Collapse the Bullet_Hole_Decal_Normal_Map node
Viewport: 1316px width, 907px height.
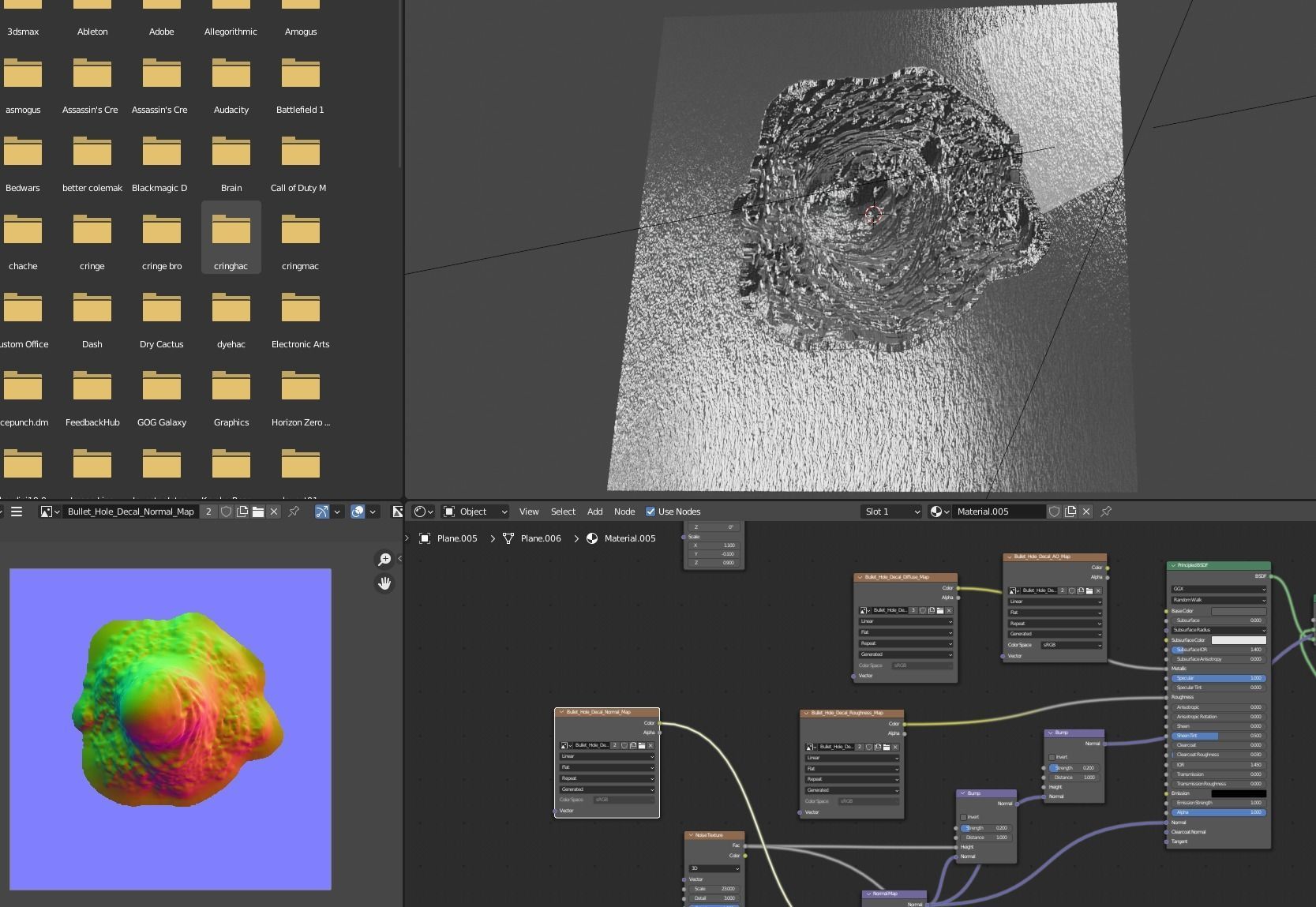pos(561,712)
